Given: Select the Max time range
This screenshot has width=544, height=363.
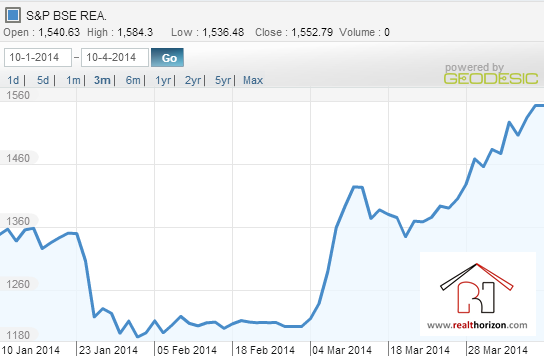Looking at the screenshot, I should pyautogui.click(x=253, y=80).
